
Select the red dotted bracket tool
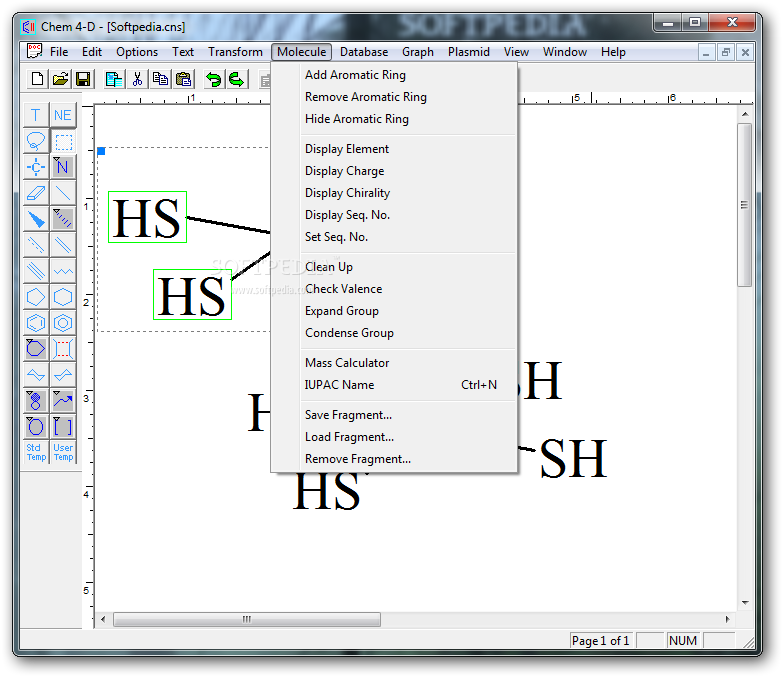point(63,349)
